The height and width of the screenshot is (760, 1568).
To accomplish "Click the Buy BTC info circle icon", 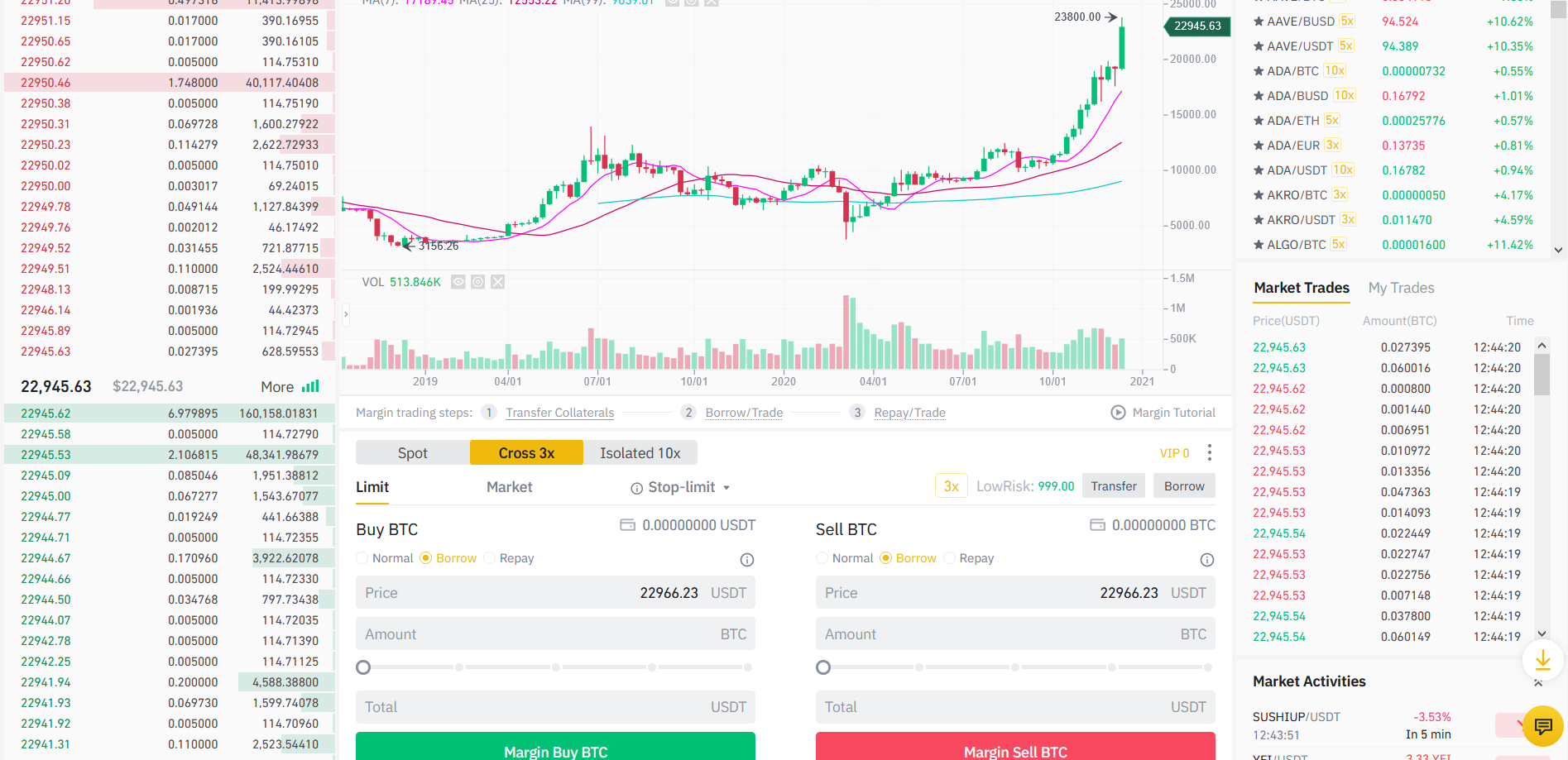I will (x=746, y=560).
